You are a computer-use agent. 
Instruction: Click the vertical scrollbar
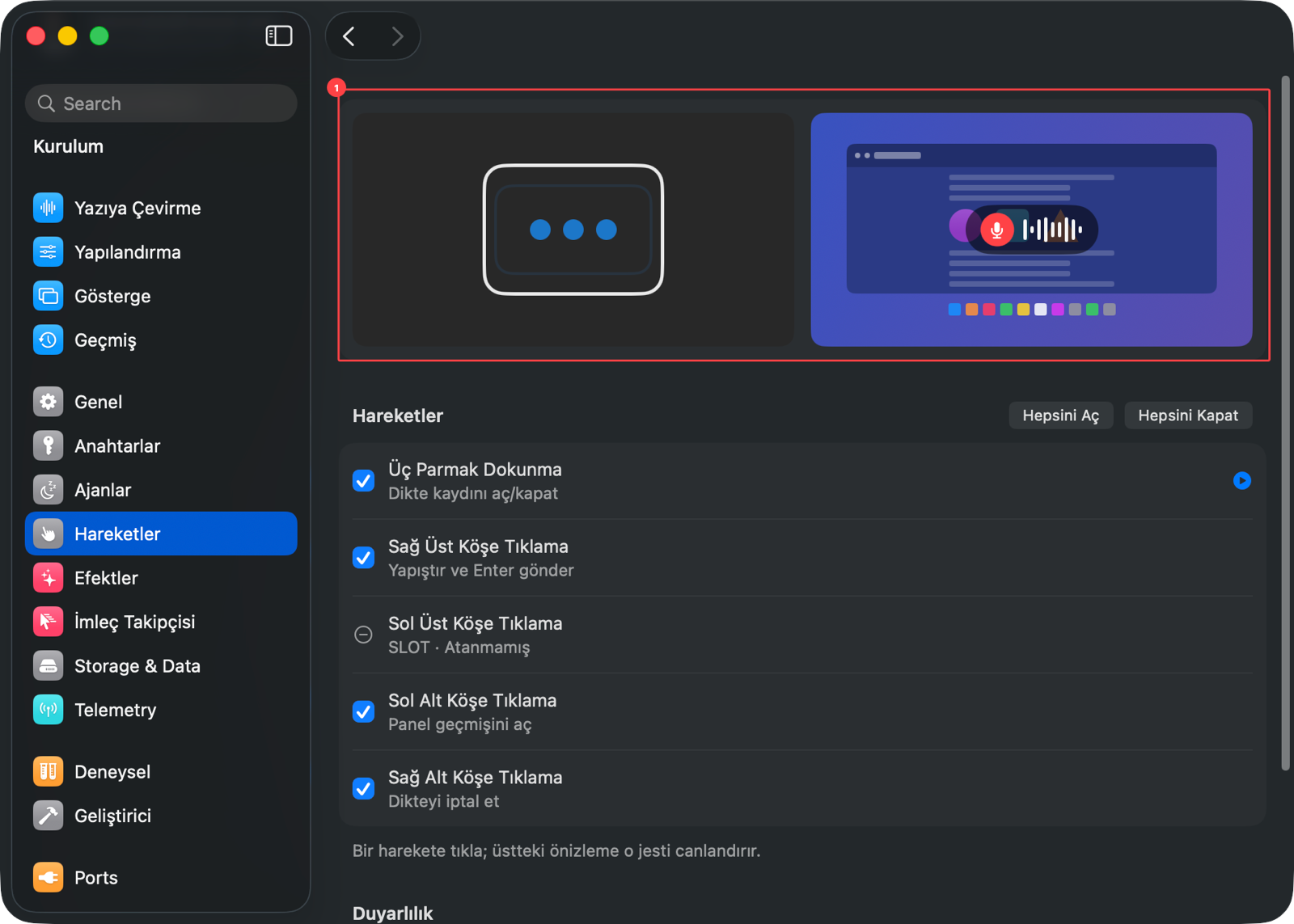click(x=1285, y=424)
